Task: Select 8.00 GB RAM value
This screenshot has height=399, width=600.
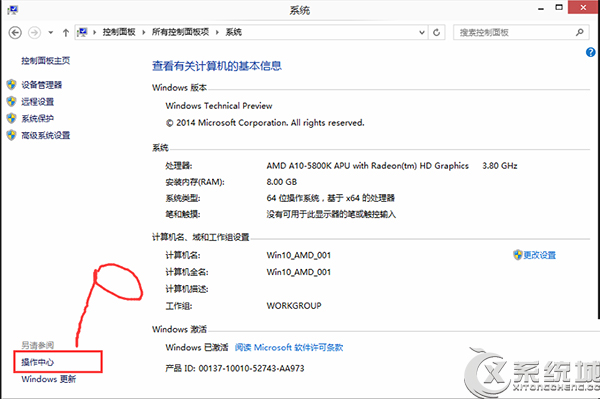Action: [x=282, y=182]
